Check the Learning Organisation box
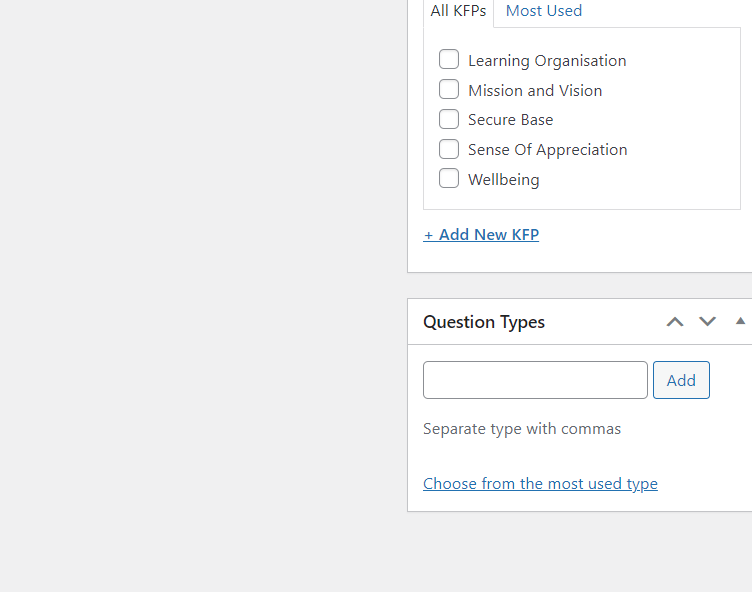The image size is (752, 592). tap(449, 59)
